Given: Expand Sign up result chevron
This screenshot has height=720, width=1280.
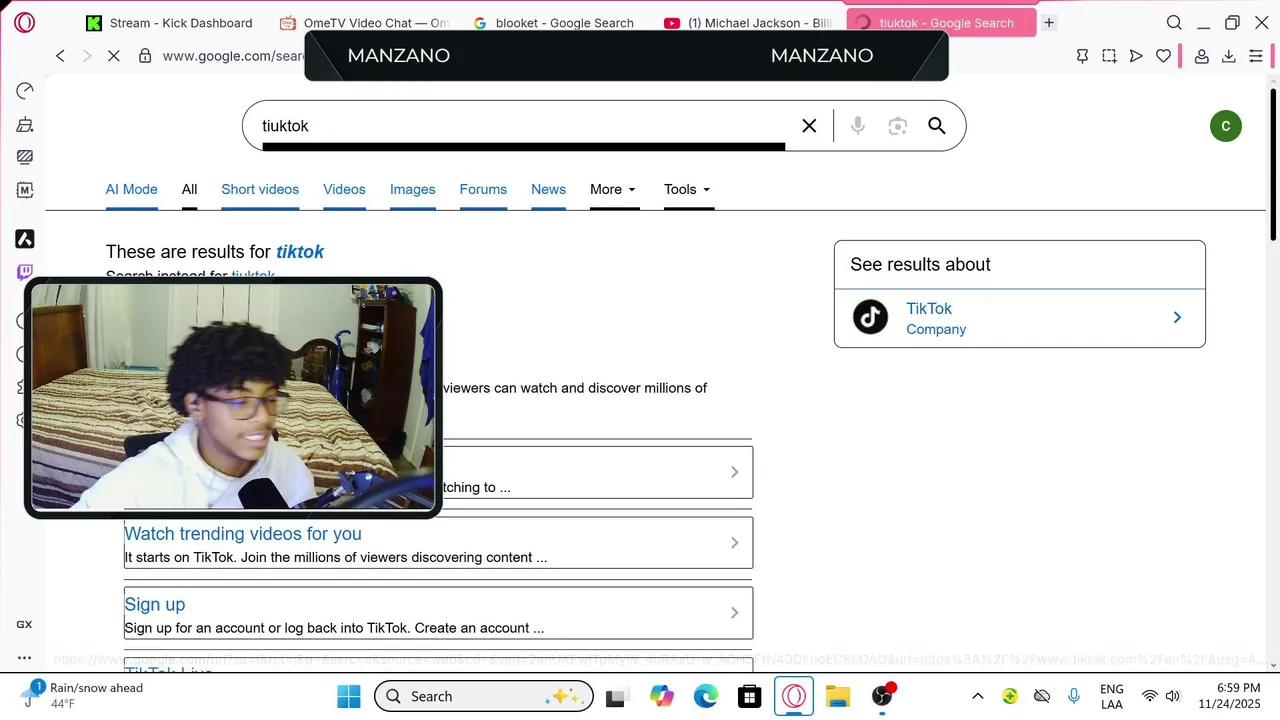Looking at the screenshot, I should coord(734,613).
